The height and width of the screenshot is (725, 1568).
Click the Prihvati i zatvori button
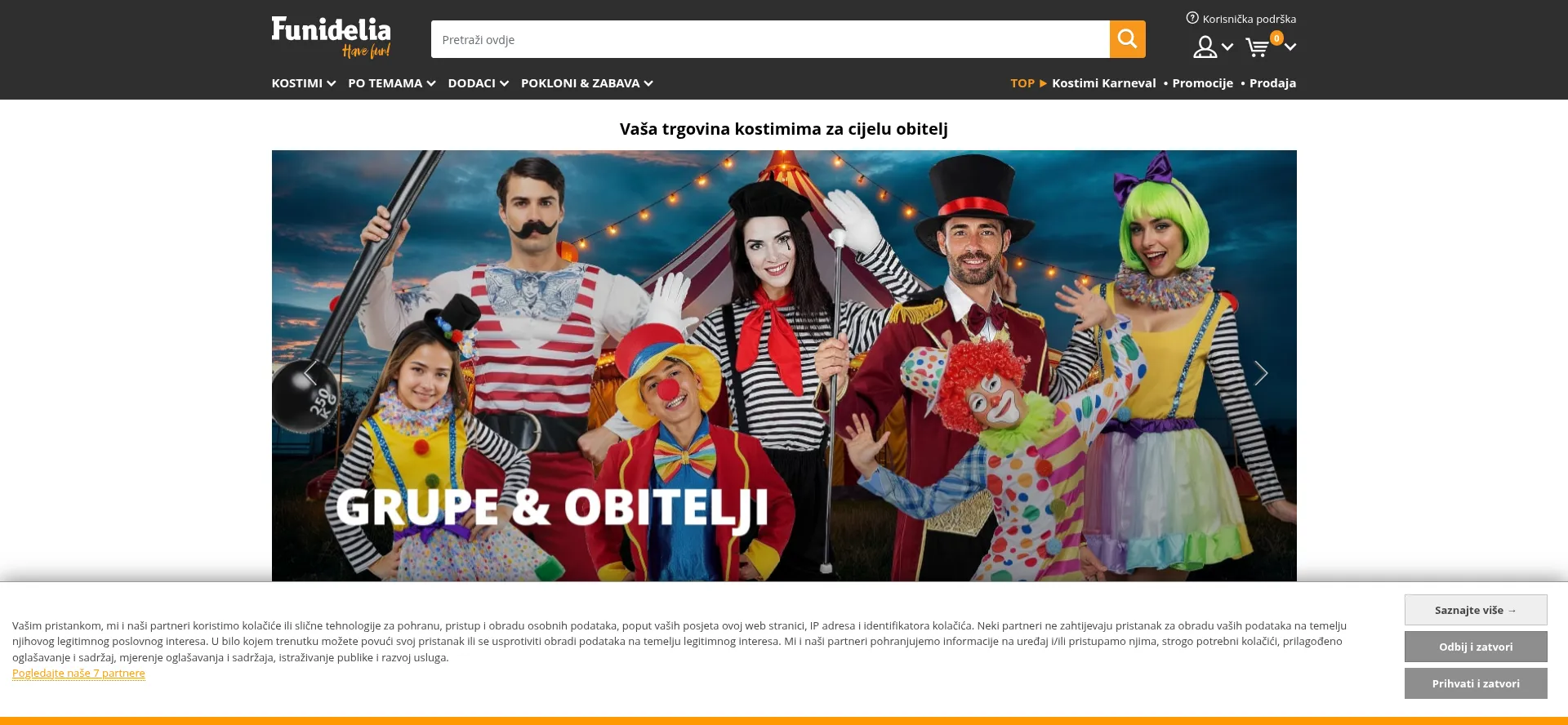point(1475,683)
